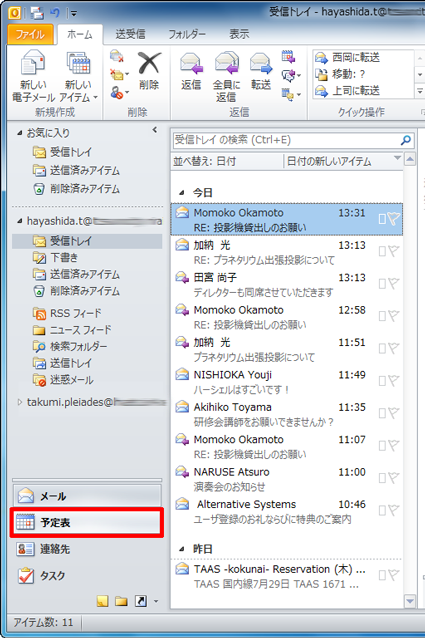Open the RSS フィード folder
Image resolution: width=425 pixels, height=638 pixels.
click(x=67, y=313)
